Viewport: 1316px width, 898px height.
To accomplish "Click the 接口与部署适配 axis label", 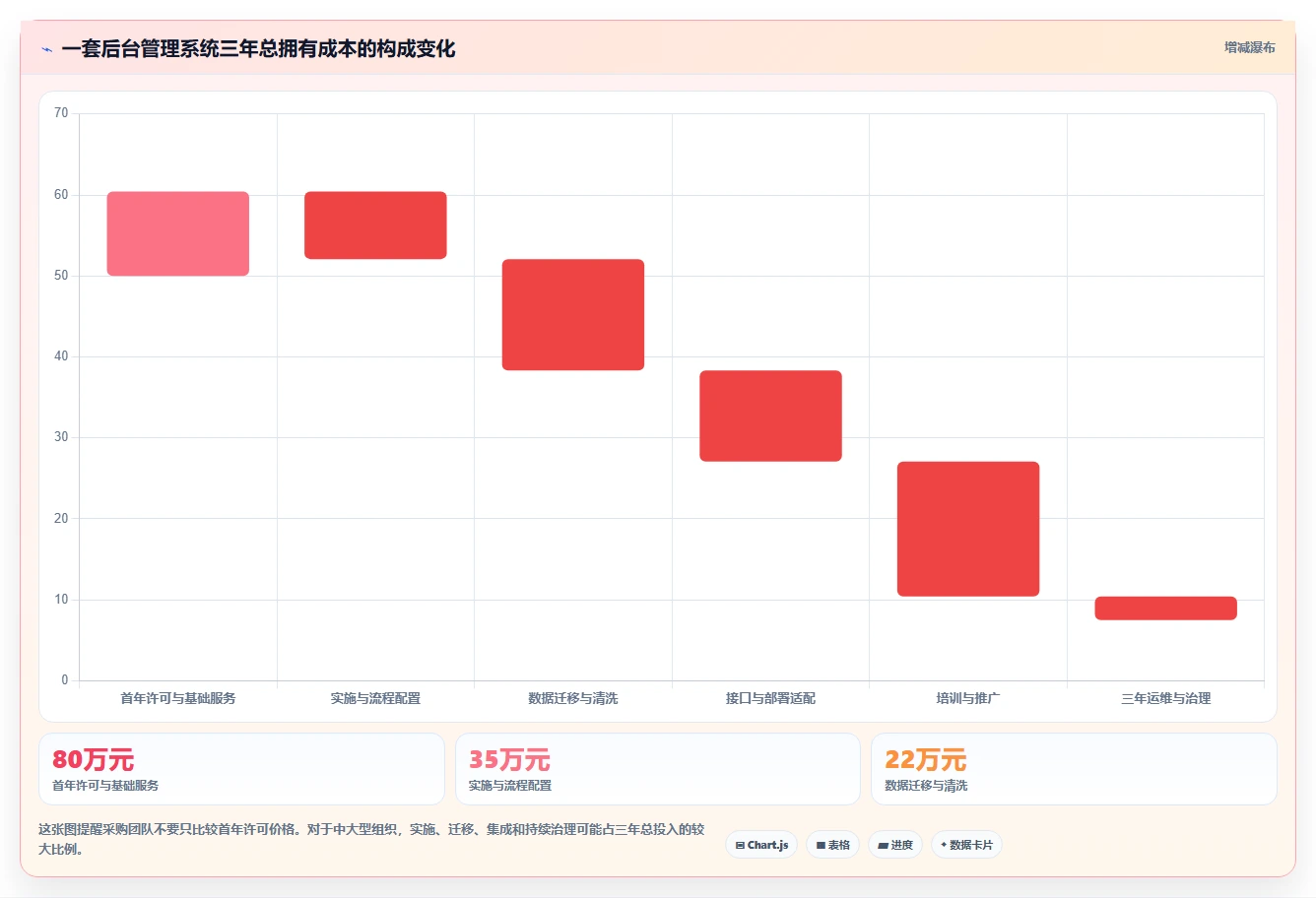I will 770,698.
